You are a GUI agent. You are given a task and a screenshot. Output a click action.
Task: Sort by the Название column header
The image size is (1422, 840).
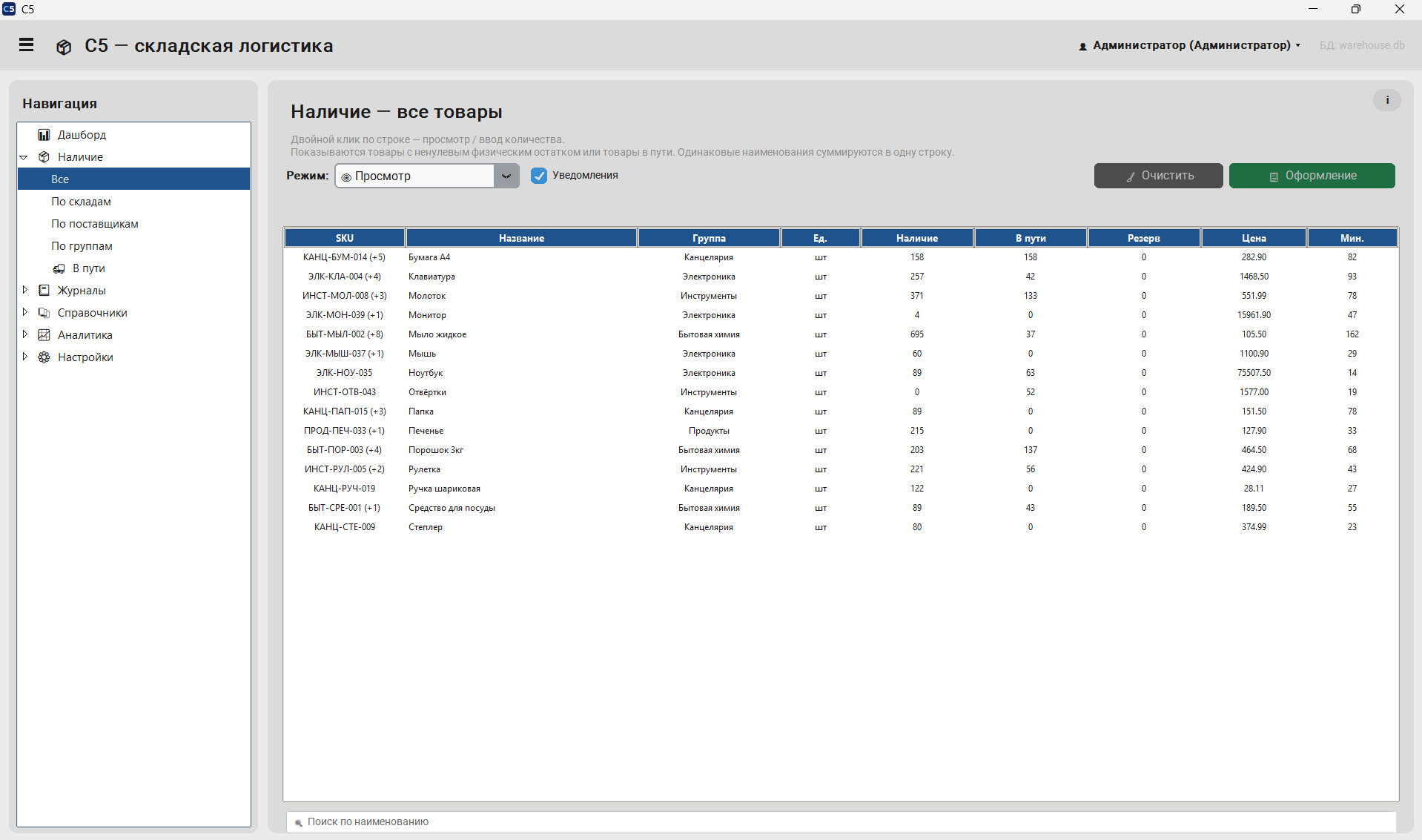click(x=521, y=238)
